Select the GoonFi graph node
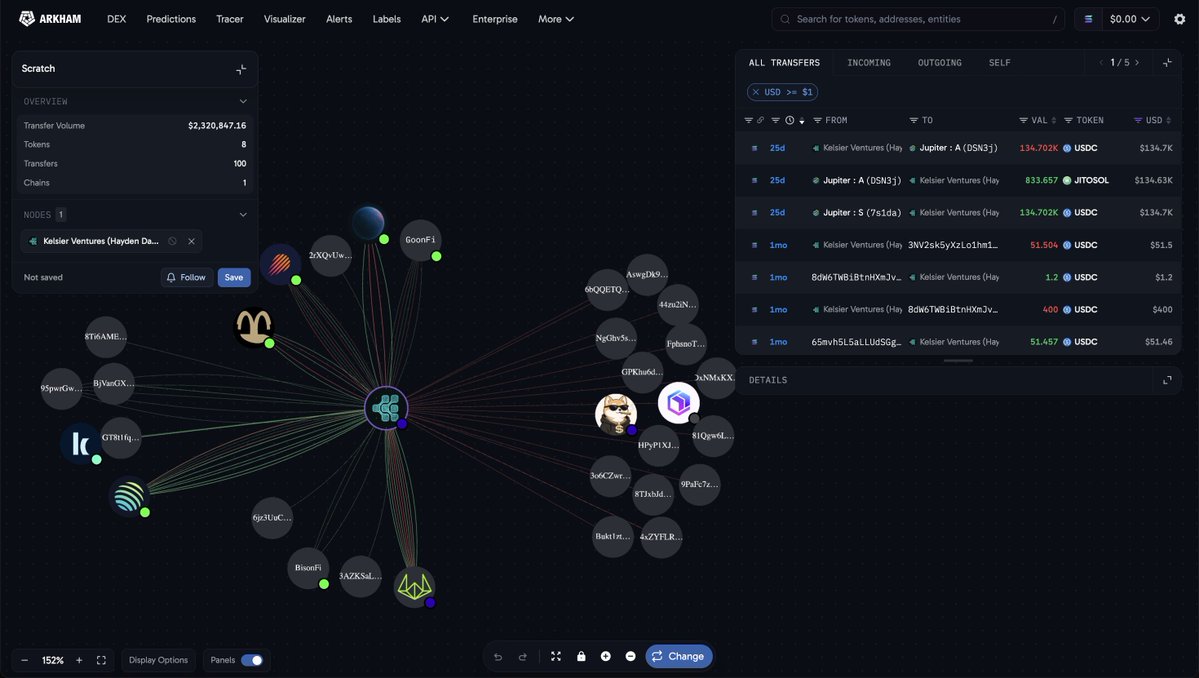 [420, 240]
